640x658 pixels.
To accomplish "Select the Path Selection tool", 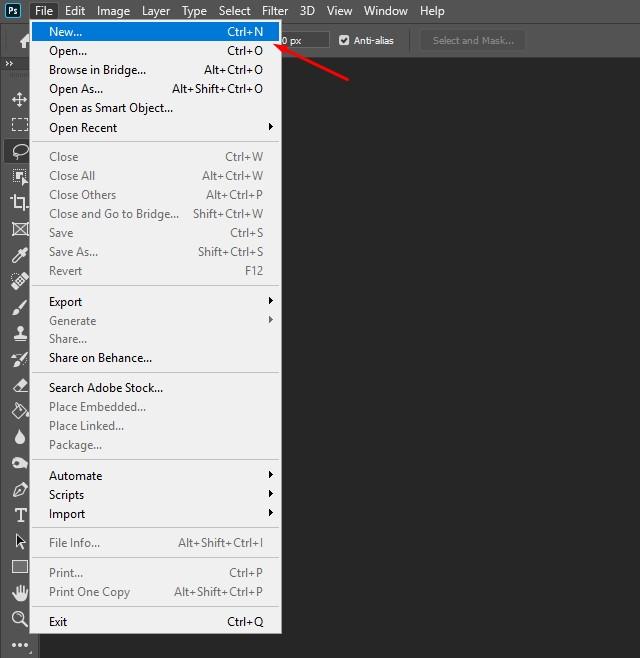I will click(20, 541).
